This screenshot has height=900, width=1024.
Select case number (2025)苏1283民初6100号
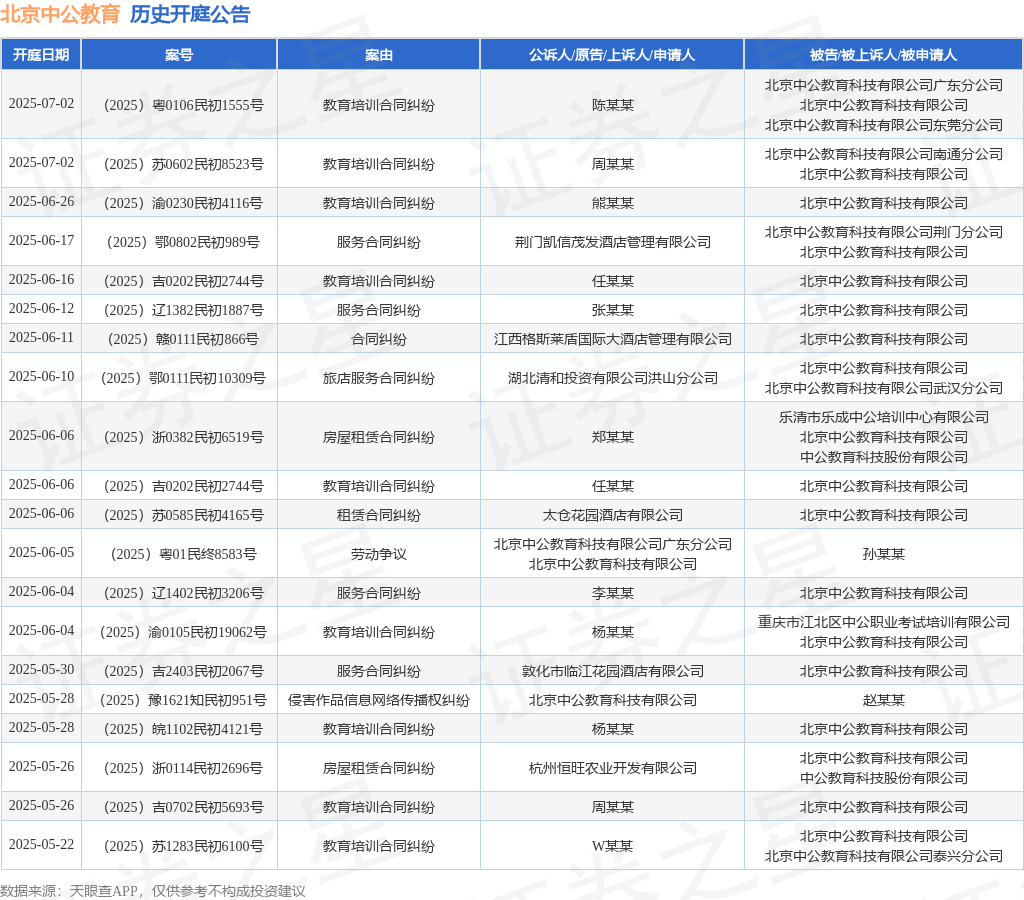pos(184,846)
